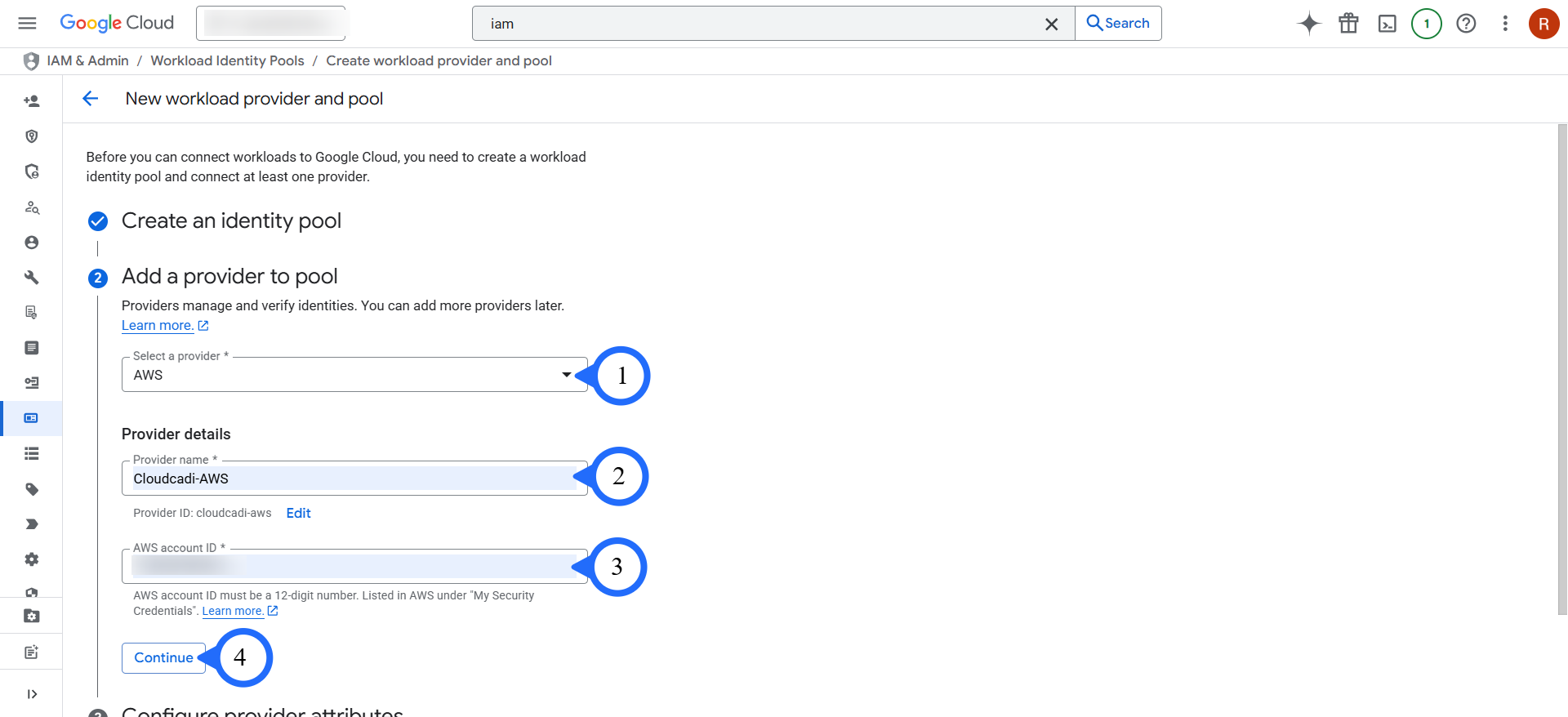The image size is (1568, 717).
Task: Click the Gemini AI sparkle icon
Action: click(1308, 24)
